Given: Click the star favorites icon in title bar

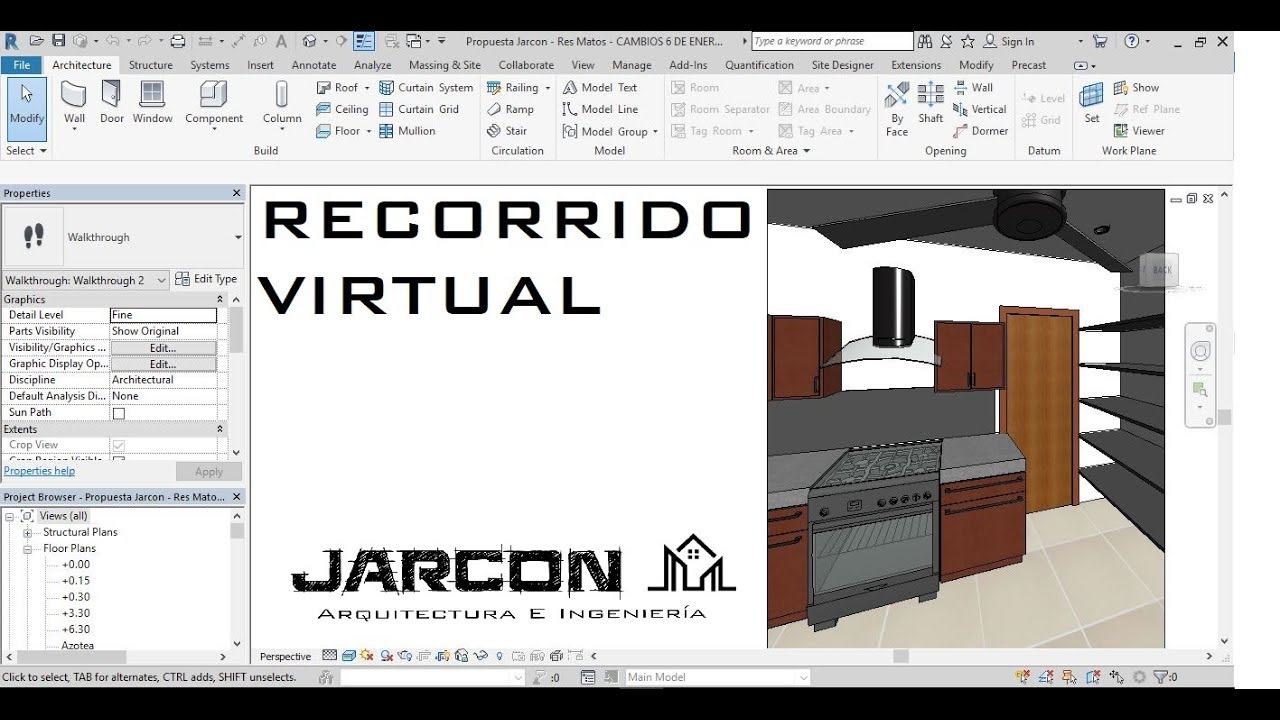Looking at the screenshot, I should coord(967,41).
